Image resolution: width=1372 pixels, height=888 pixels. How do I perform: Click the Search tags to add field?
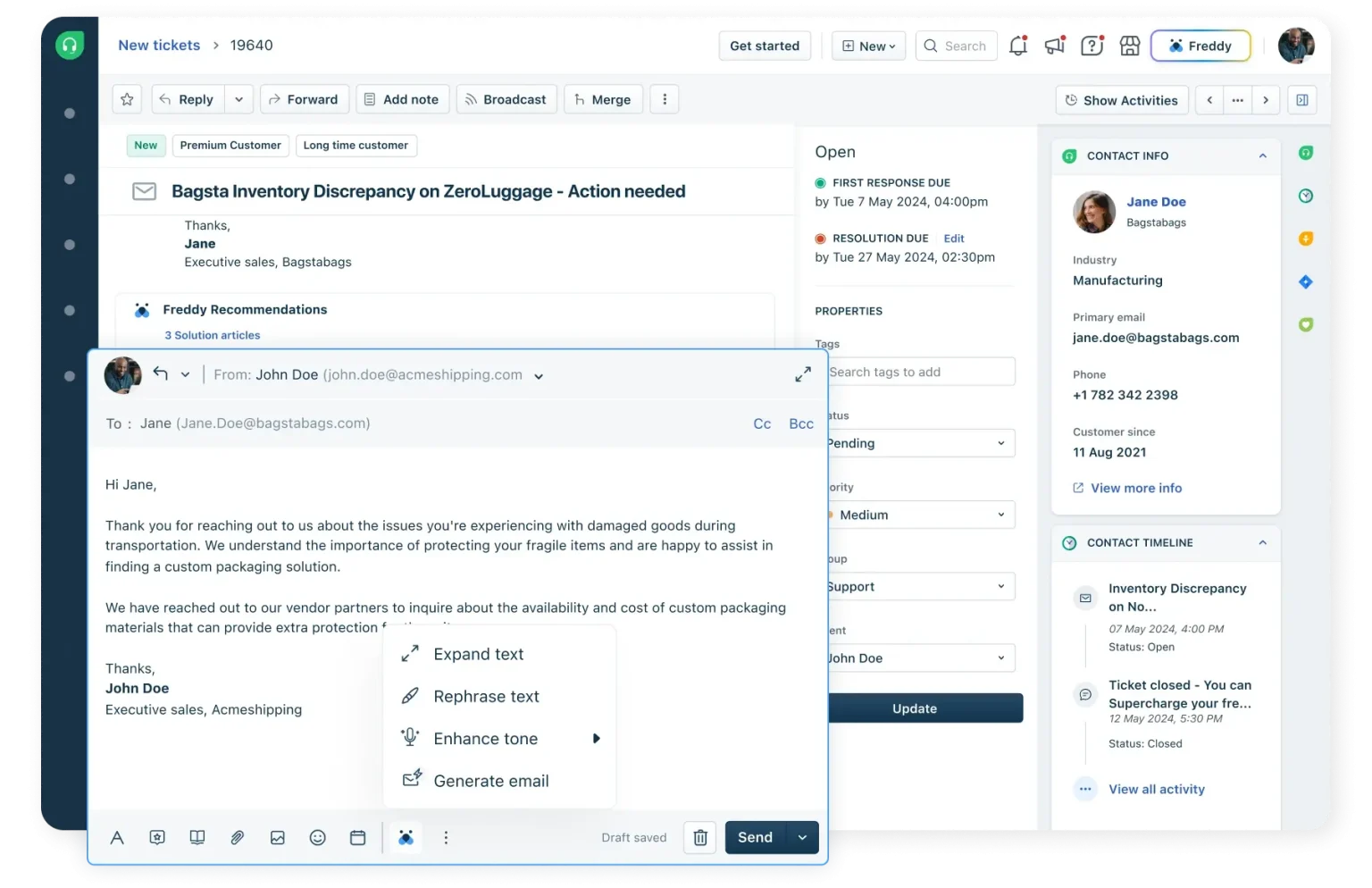tap(920, 372)
